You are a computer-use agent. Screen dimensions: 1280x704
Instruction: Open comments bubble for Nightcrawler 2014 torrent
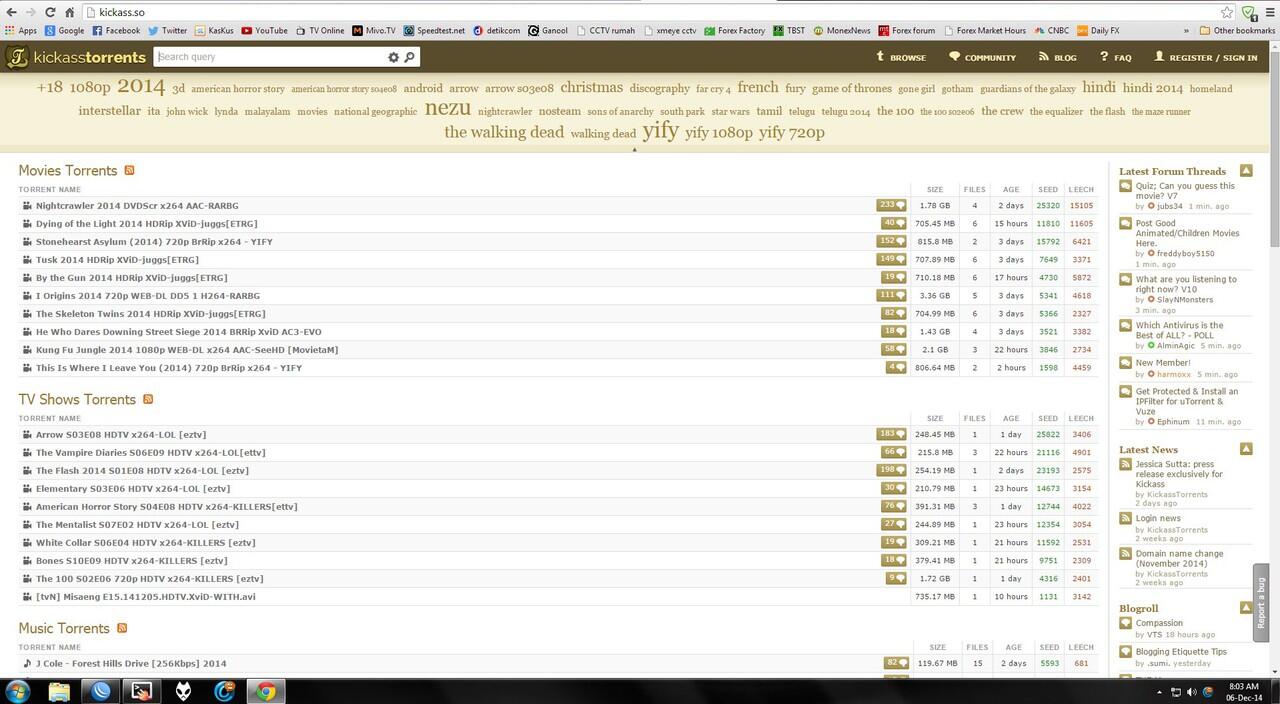click(891, 205)
